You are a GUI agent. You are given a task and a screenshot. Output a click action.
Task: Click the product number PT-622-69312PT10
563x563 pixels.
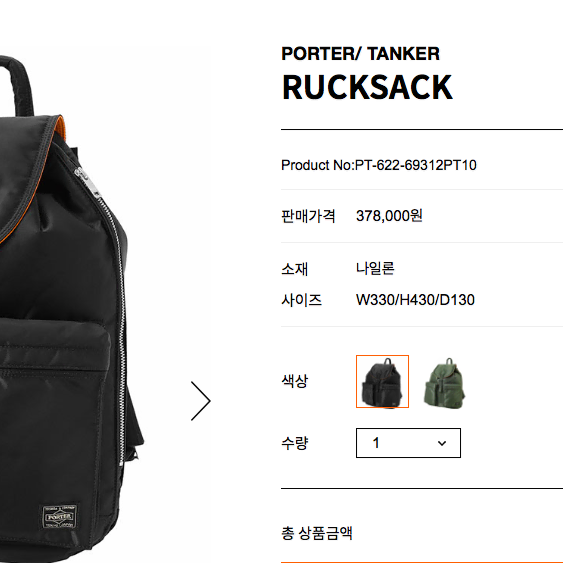(x=416, y=165)
